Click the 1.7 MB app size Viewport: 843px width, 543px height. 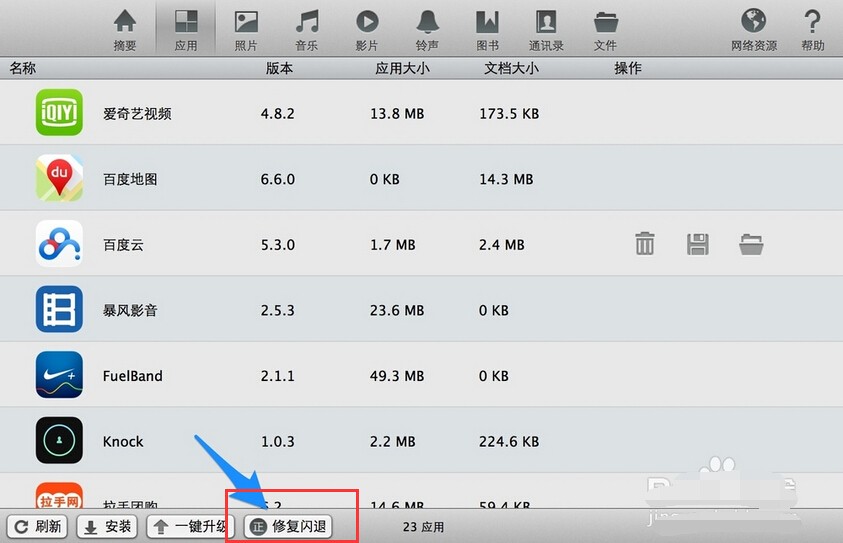click(x=392, y=245)
